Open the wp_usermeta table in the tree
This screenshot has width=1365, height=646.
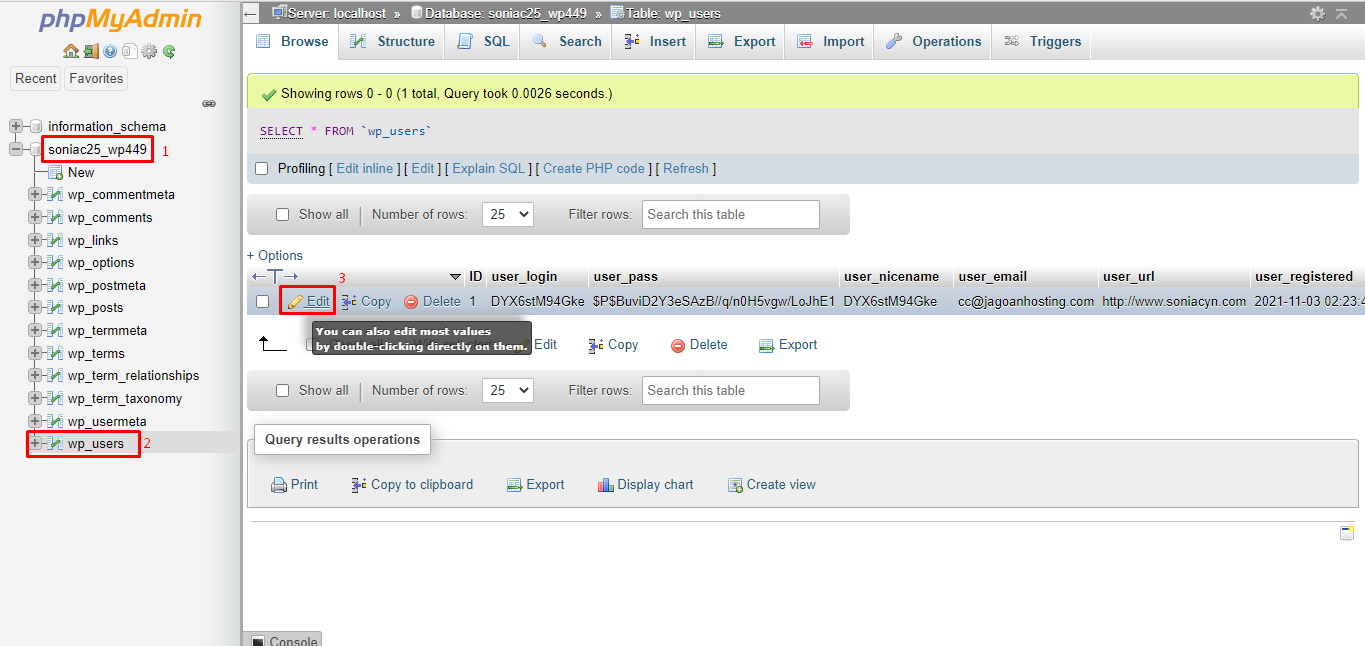click(107, 422)
